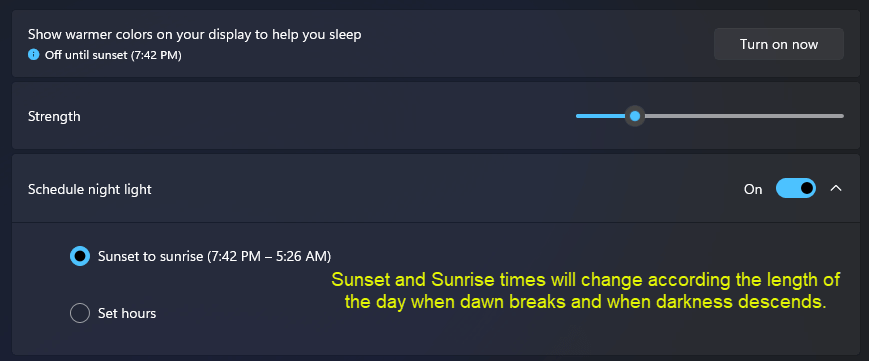Screen dimensions: 869x361
Task: Select the Set hours radio button
Action: (x=80, y=313)
